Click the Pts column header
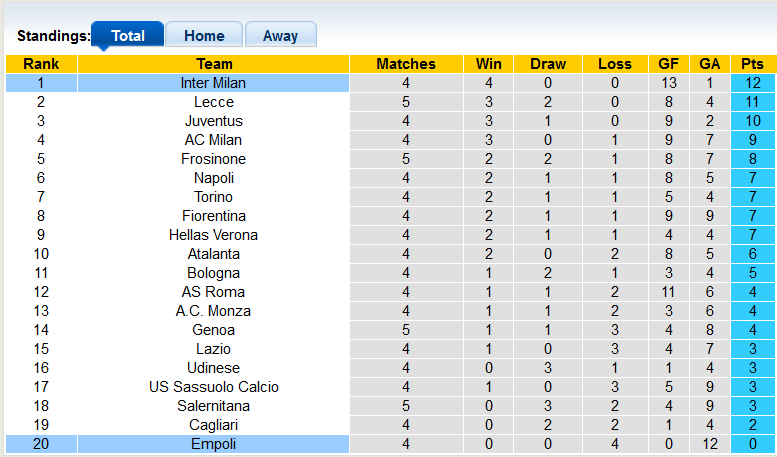777x457 pixels. click(753, 64)
